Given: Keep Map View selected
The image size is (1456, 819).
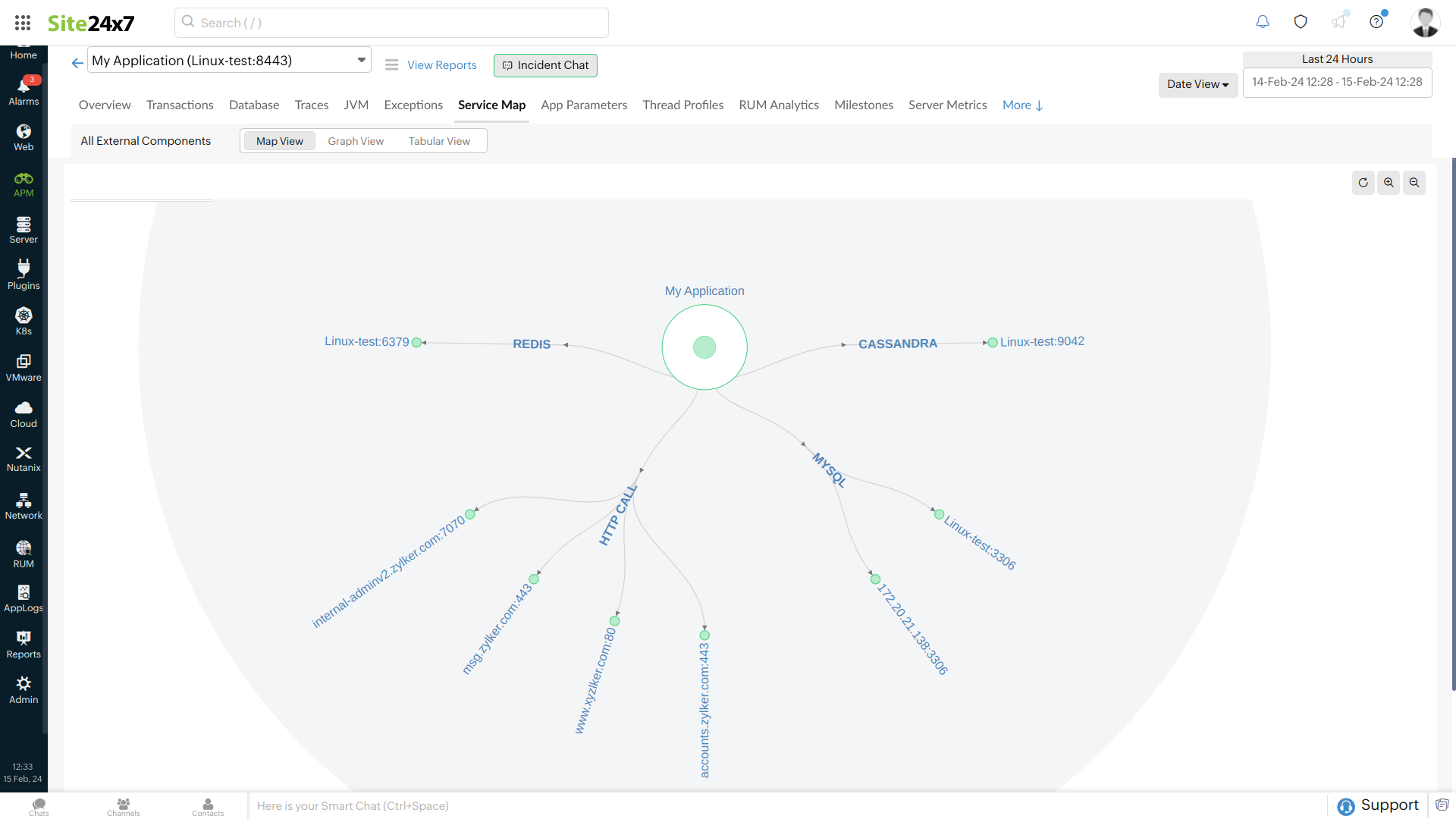Looking at the screenshot, I should point(279,140).
